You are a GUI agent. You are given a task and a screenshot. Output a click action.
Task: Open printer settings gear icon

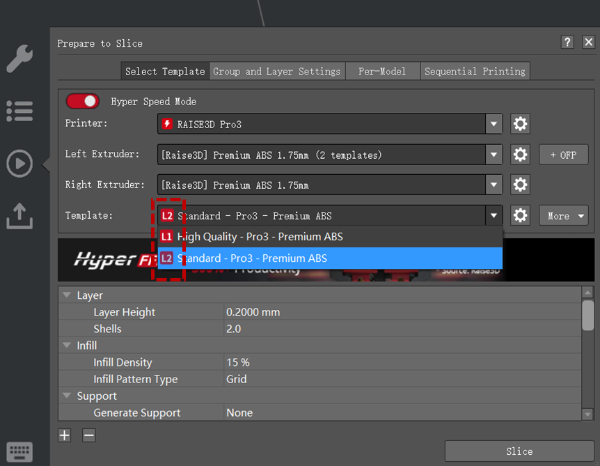520,124
